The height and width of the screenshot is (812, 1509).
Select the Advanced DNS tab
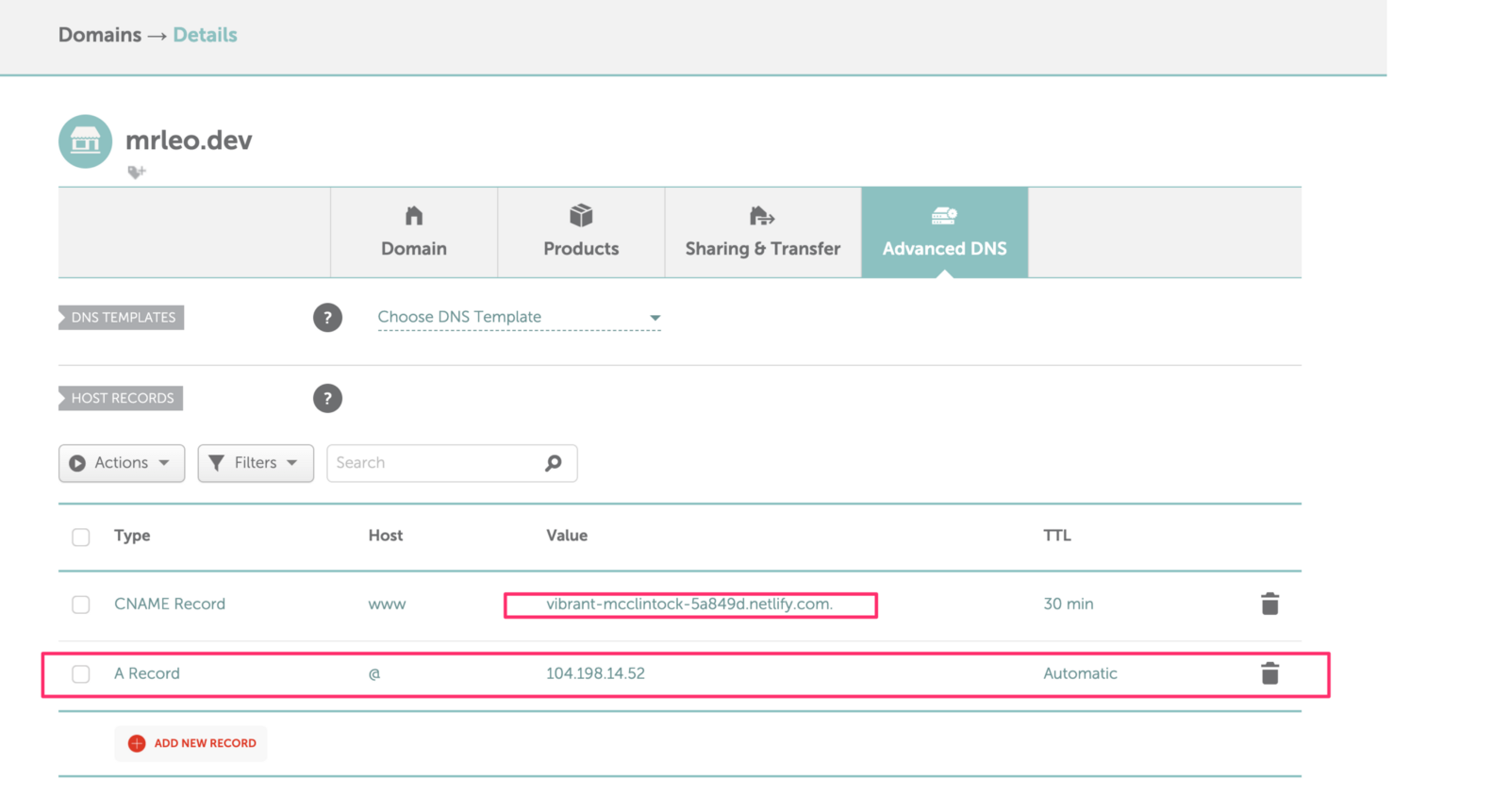pyautogui.click(x=945, y=232)
